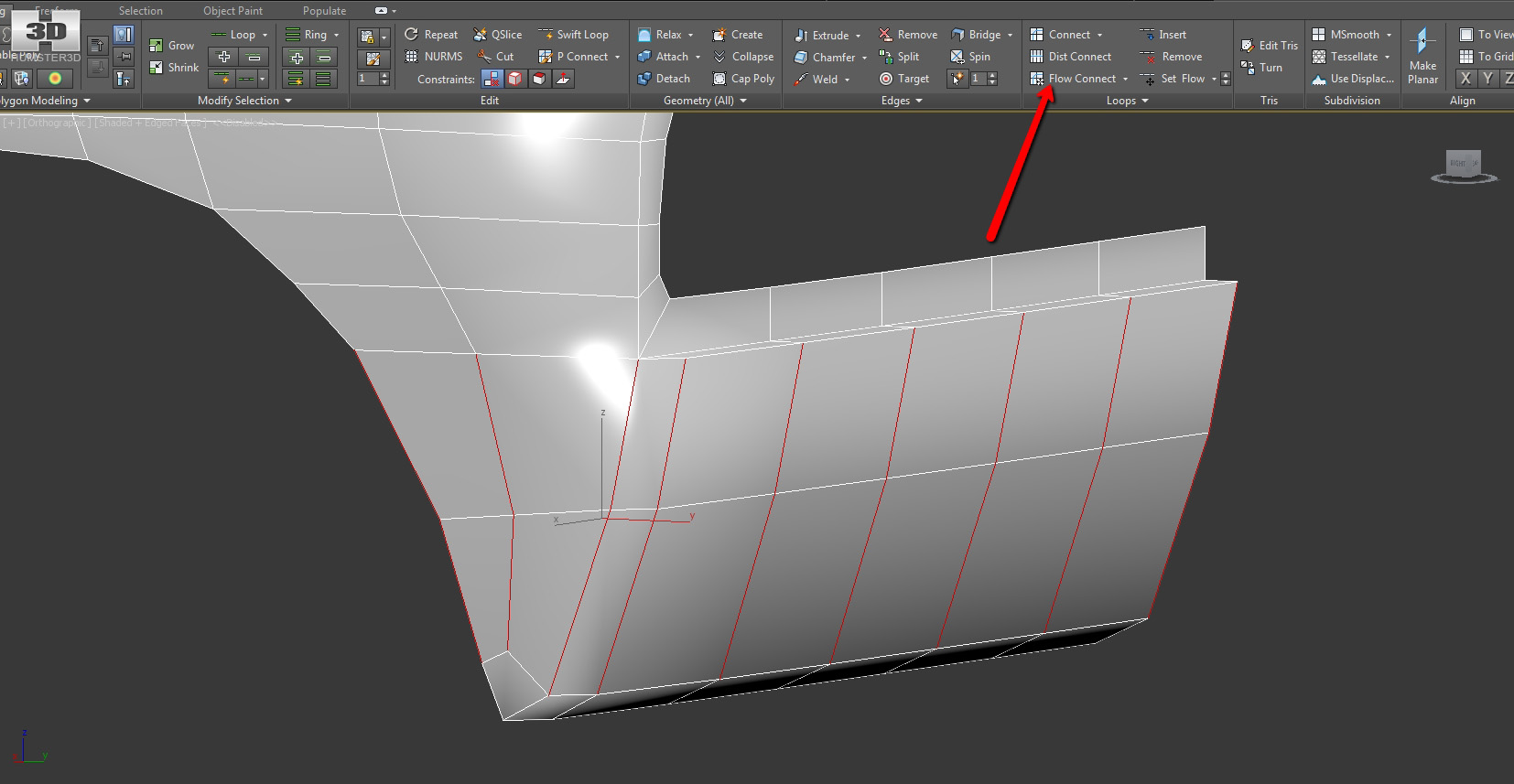
Task: Click the Relax geometry tool
Action: point(660,35)
